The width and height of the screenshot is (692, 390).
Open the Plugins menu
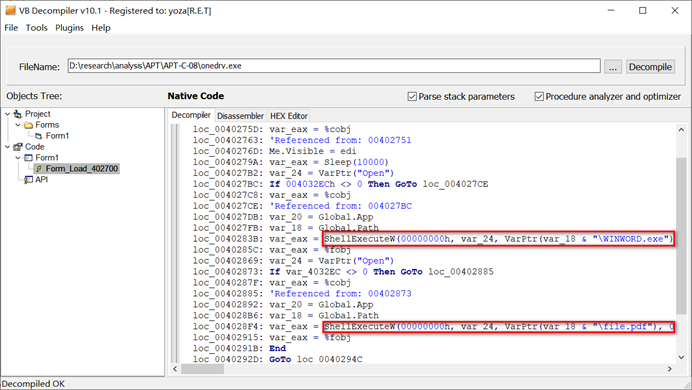click(x=69, y=28)
